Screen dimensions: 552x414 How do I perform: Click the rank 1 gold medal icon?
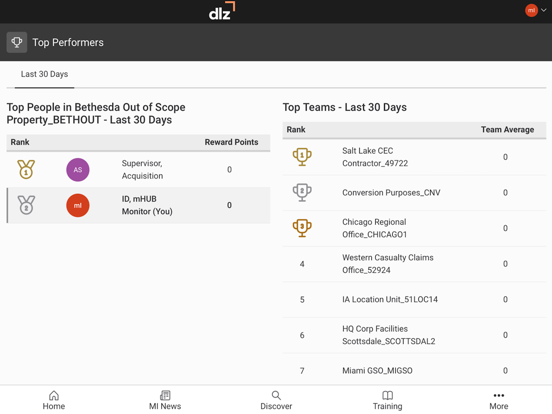[x=26, y=169]
